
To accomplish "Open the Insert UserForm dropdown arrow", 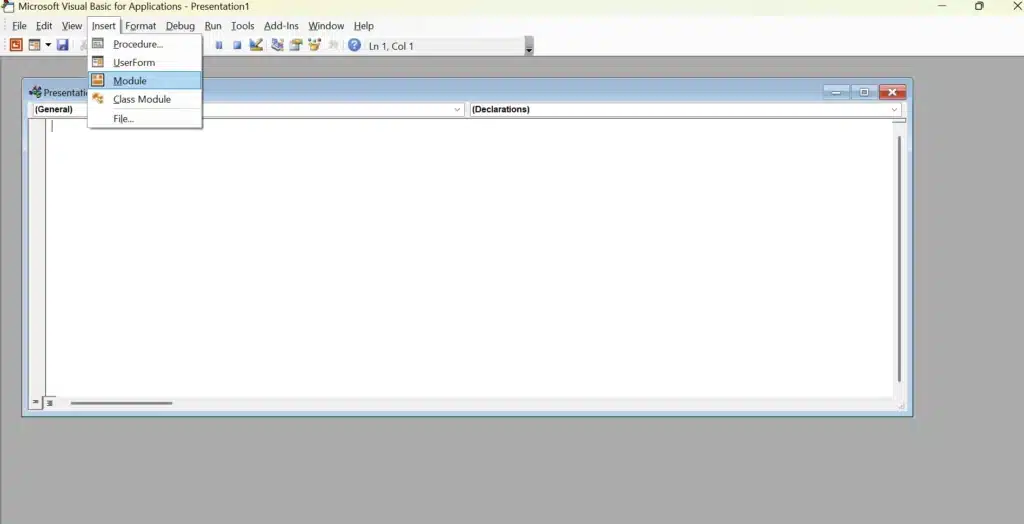I will 47,45.
